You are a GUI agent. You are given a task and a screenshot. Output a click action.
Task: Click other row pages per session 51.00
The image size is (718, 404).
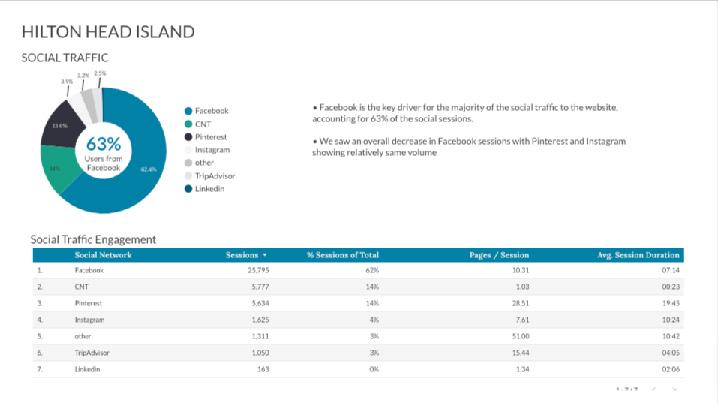(x=521, y=336)
